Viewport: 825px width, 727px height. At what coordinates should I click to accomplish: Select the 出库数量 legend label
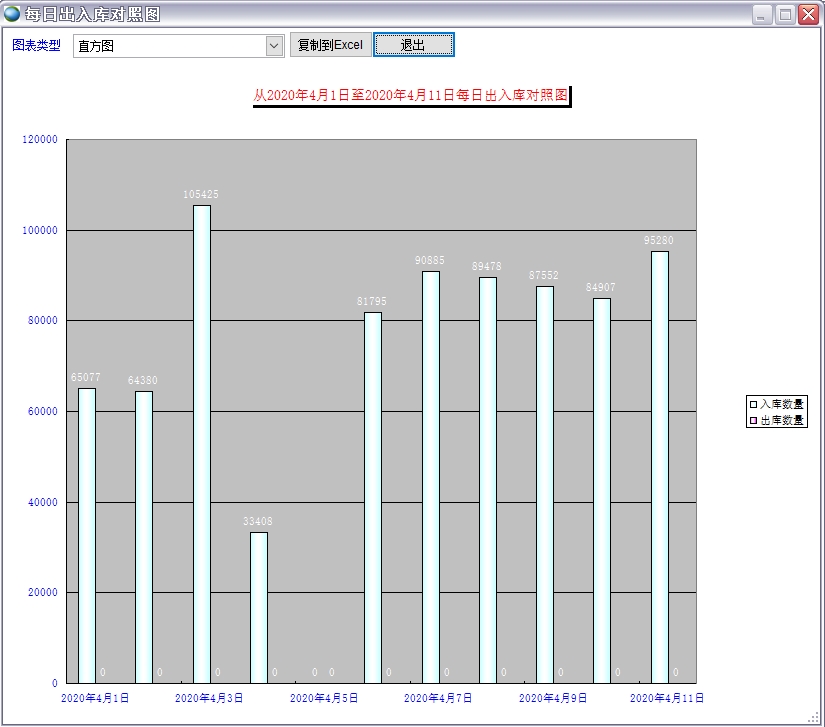click(x=782, y=421)
